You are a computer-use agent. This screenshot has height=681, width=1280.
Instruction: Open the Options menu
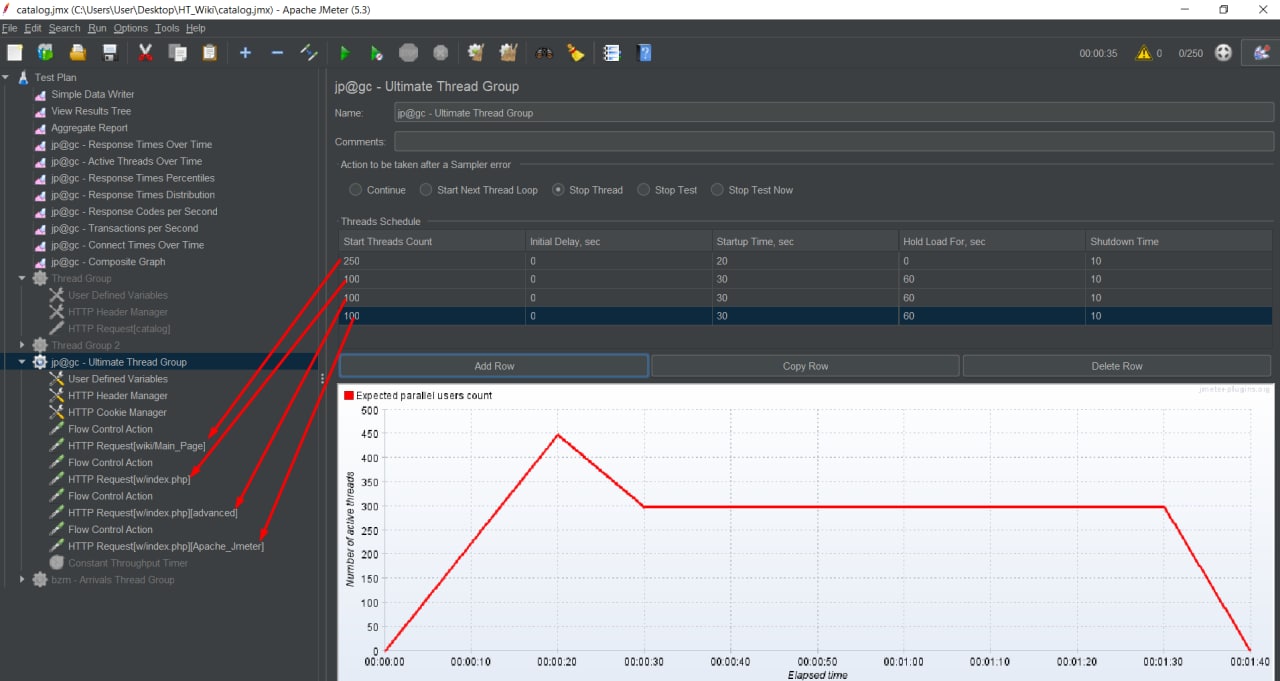point(131,28)
